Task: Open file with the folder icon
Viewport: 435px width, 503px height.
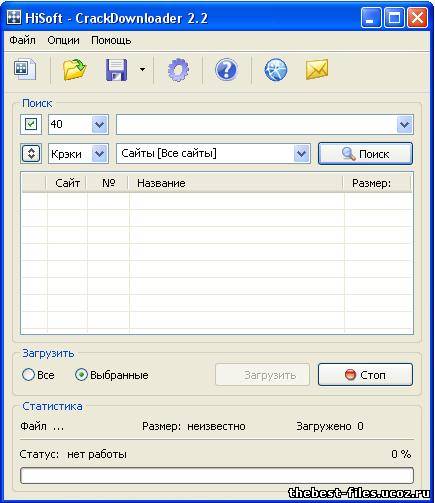Action: click(x=75, y=69)
